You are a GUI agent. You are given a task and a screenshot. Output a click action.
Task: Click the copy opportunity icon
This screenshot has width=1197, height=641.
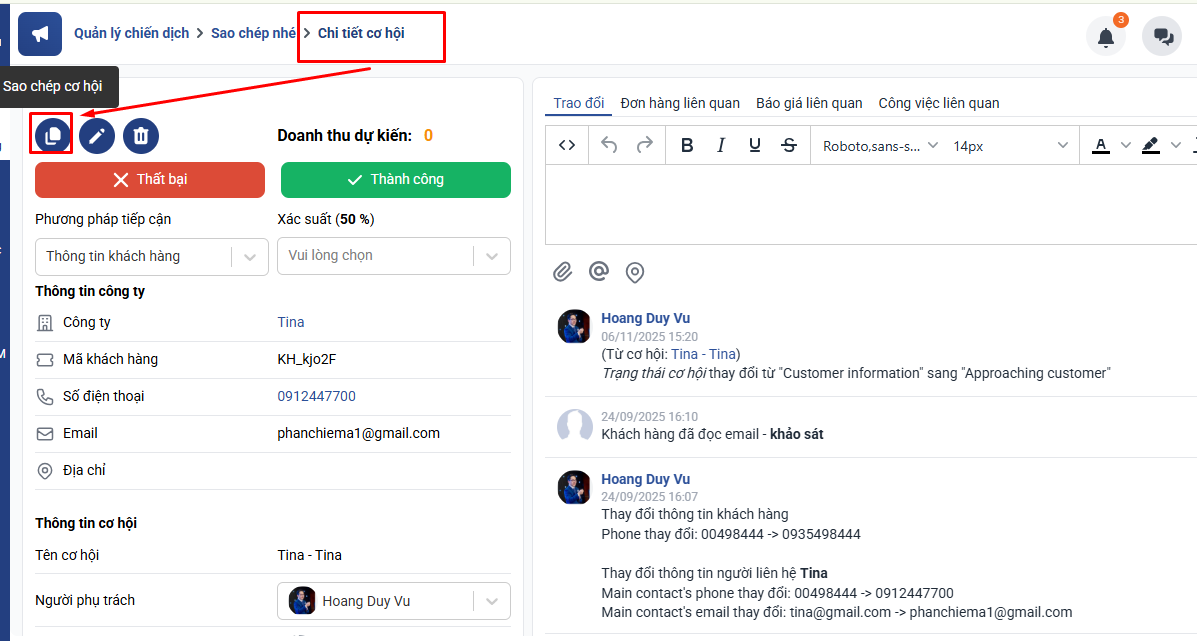[x=52, y=135]
